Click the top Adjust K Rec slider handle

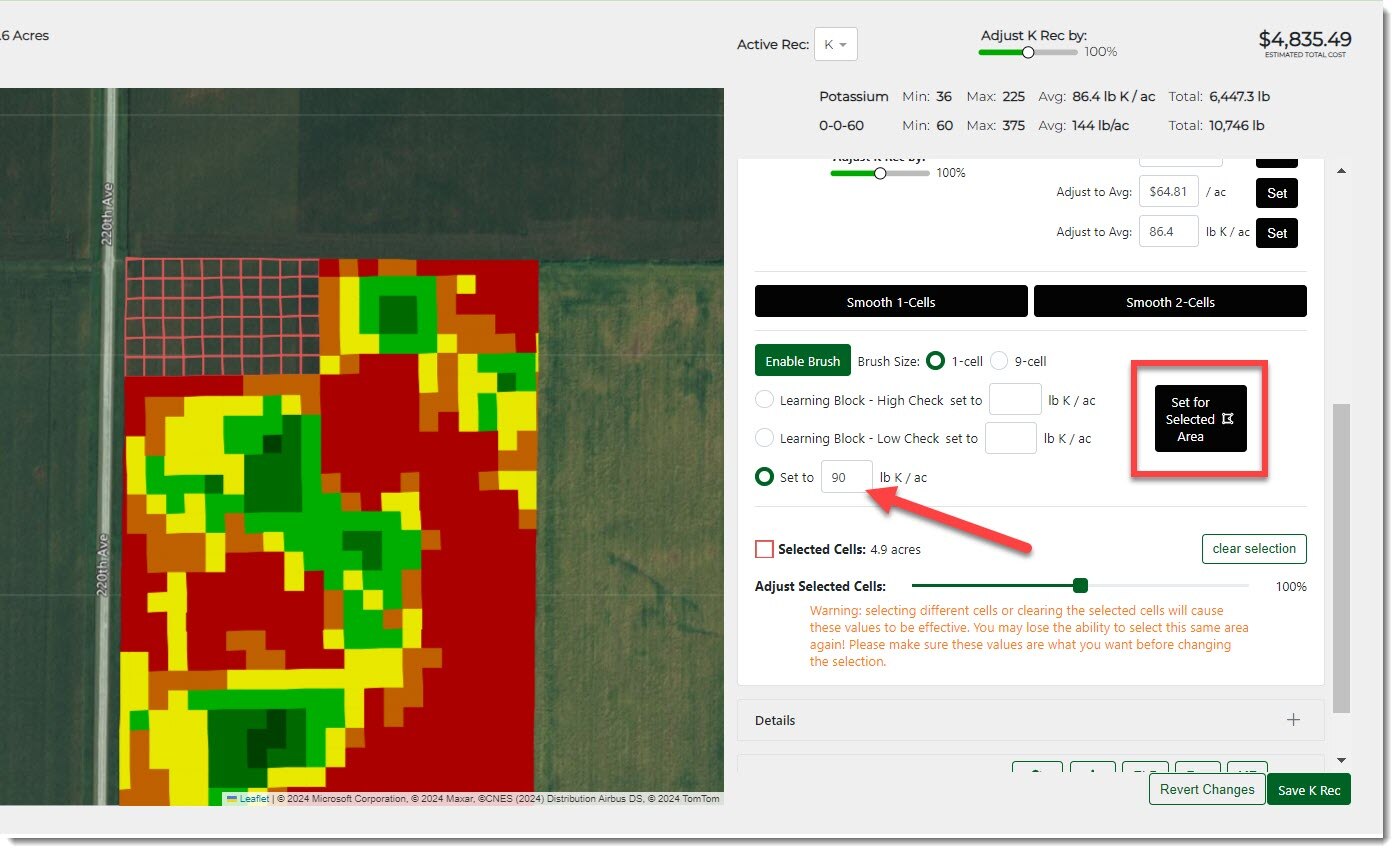[1027, 52]
